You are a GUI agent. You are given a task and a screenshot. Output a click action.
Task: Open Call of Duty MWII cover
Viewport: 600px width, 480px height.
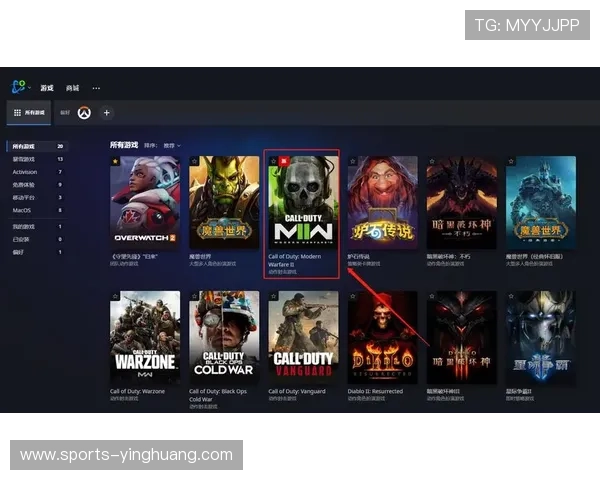[x=303, y=202]
